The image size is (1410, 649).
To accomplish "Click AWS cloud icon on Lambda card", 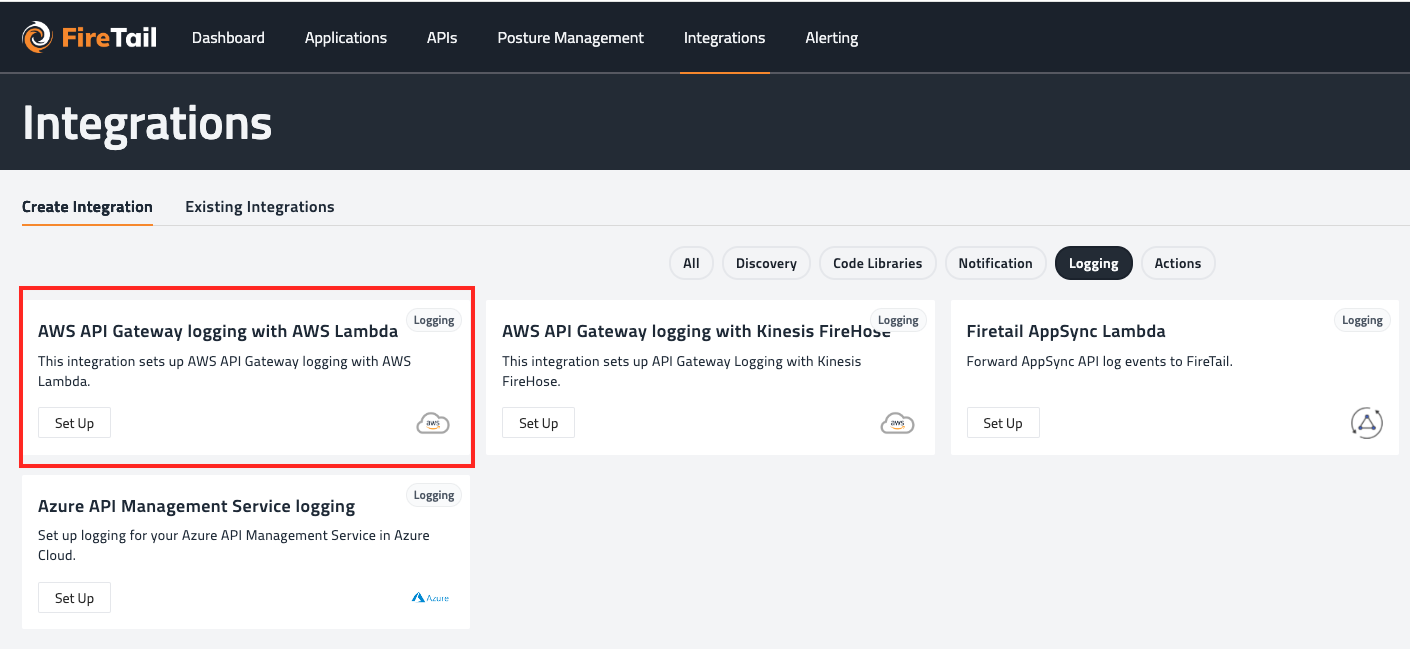I will [x=433, y=424].
